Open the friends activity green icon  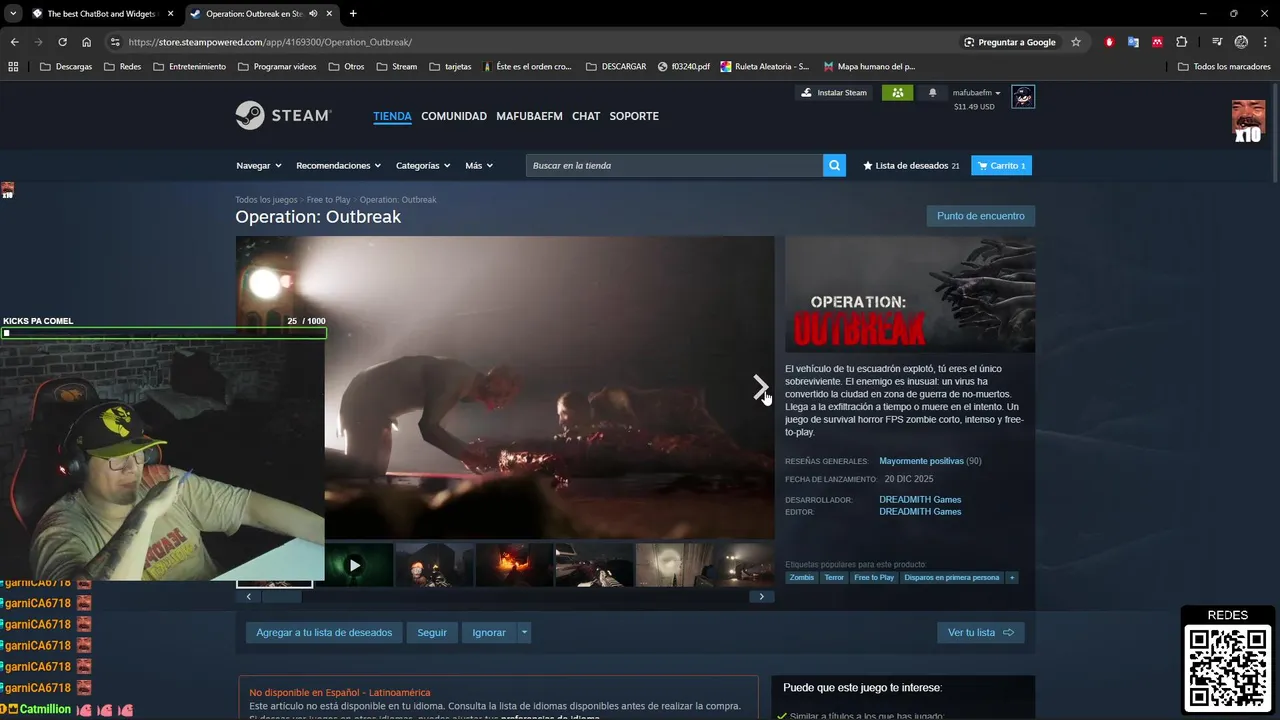coord(897,93)
